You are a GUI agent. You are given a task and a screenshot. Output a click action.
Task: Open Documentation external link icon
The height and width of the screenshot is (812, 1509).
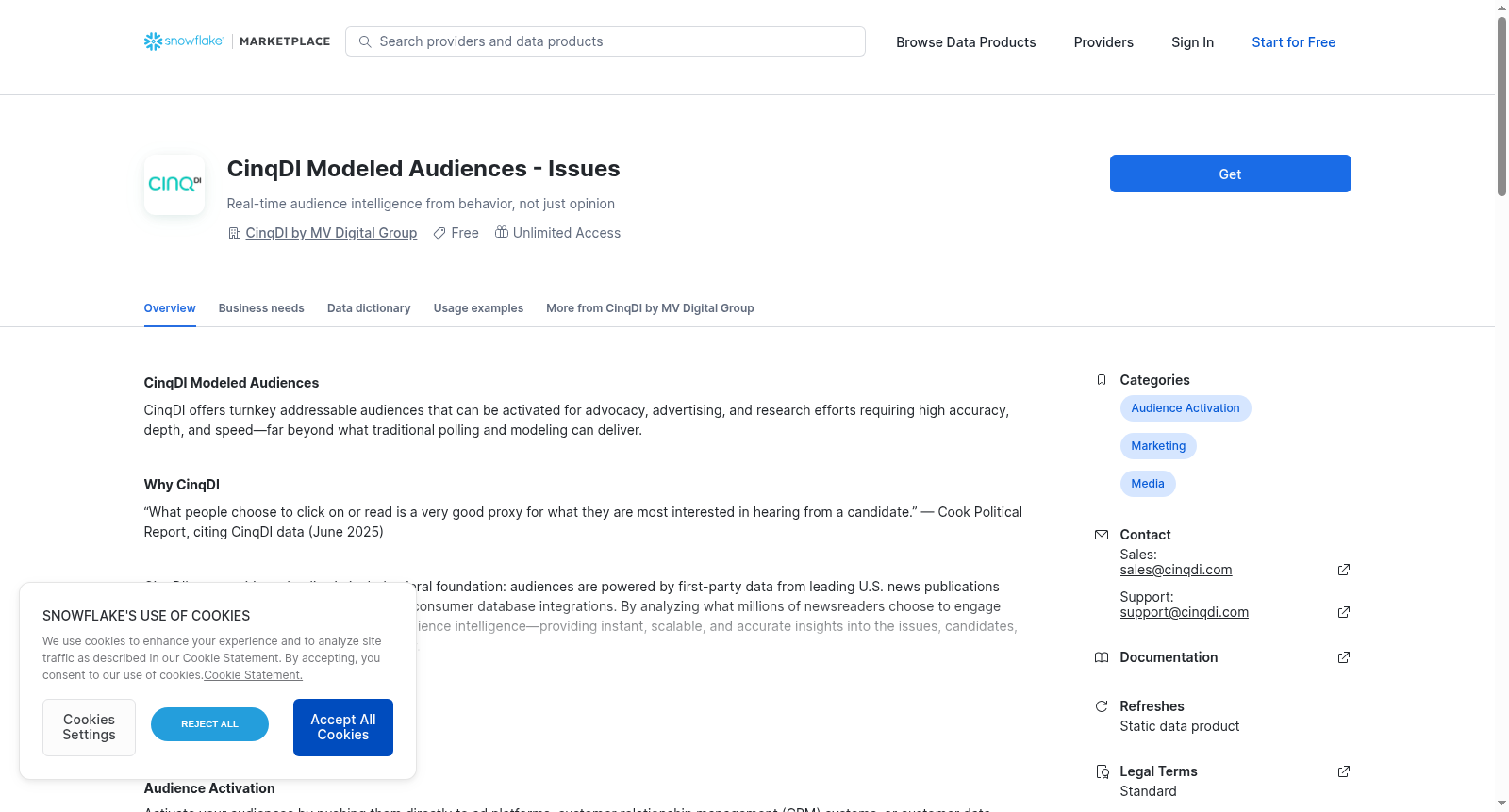1344,657
